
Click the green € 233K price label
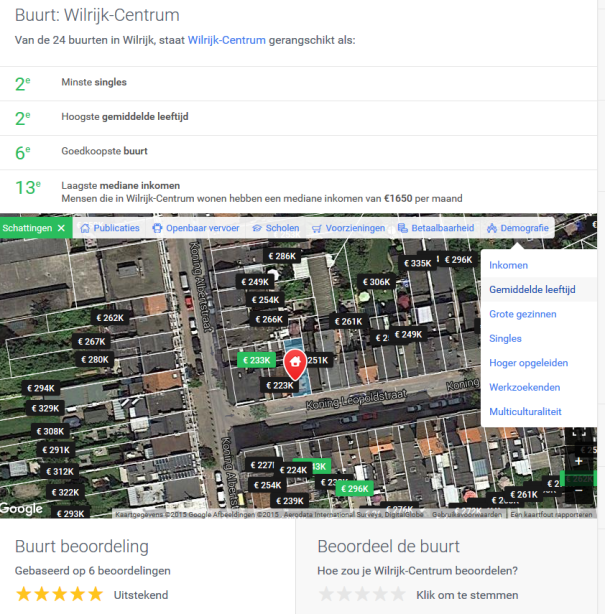click(x=256, y=360)
